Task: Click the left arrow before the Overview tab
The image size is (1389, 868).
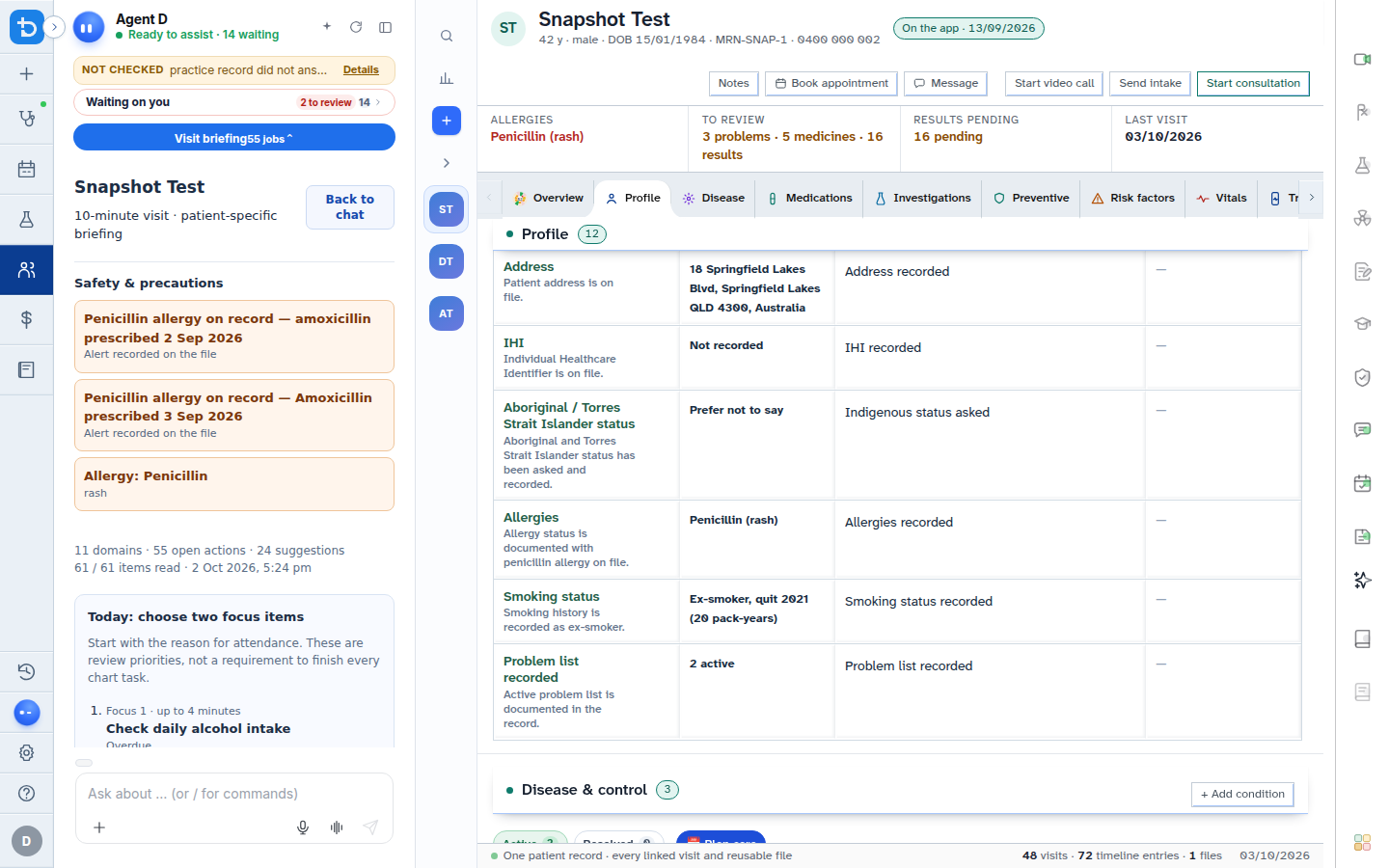Action: point(489,198)
